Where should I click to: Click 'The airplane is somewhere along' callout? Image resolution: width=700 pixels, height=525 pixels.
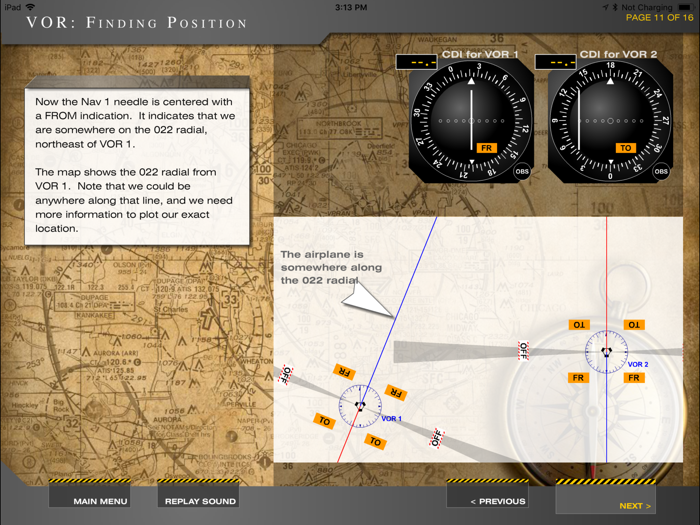click(x=331, y=267)
